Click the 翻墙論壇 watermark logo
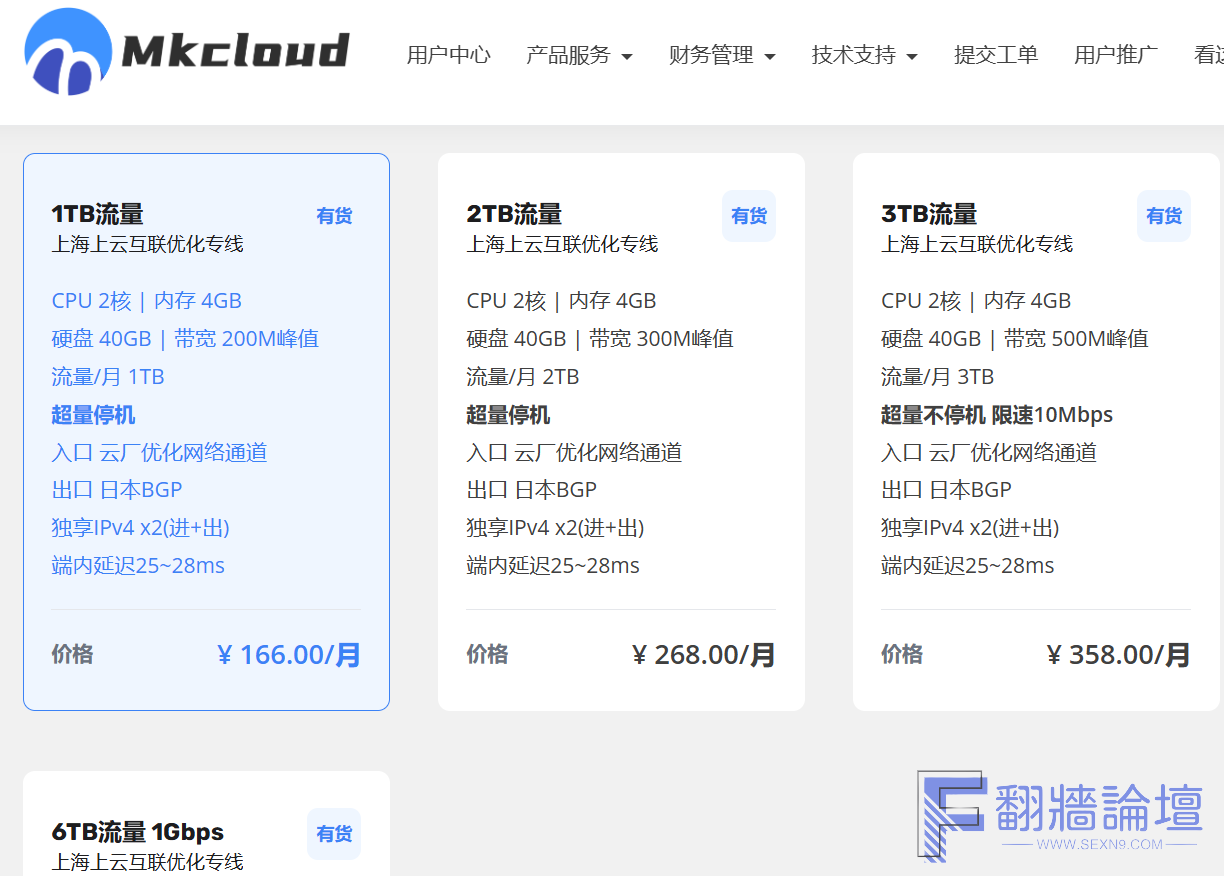This screenshot has height=876, width=1224. 1060,814
